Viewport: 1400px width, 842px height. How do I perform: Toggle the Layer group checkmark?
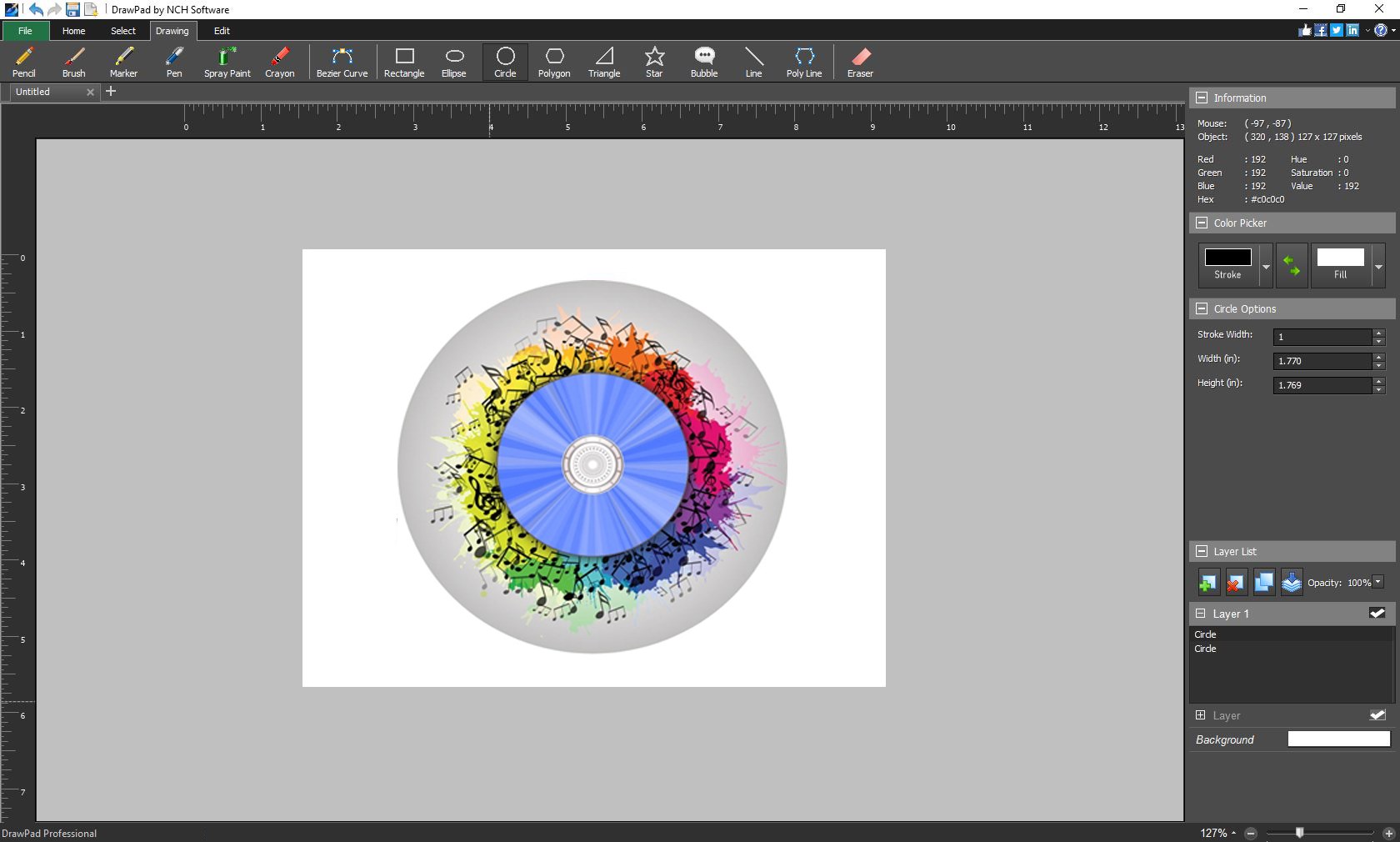click(1379, 715)
